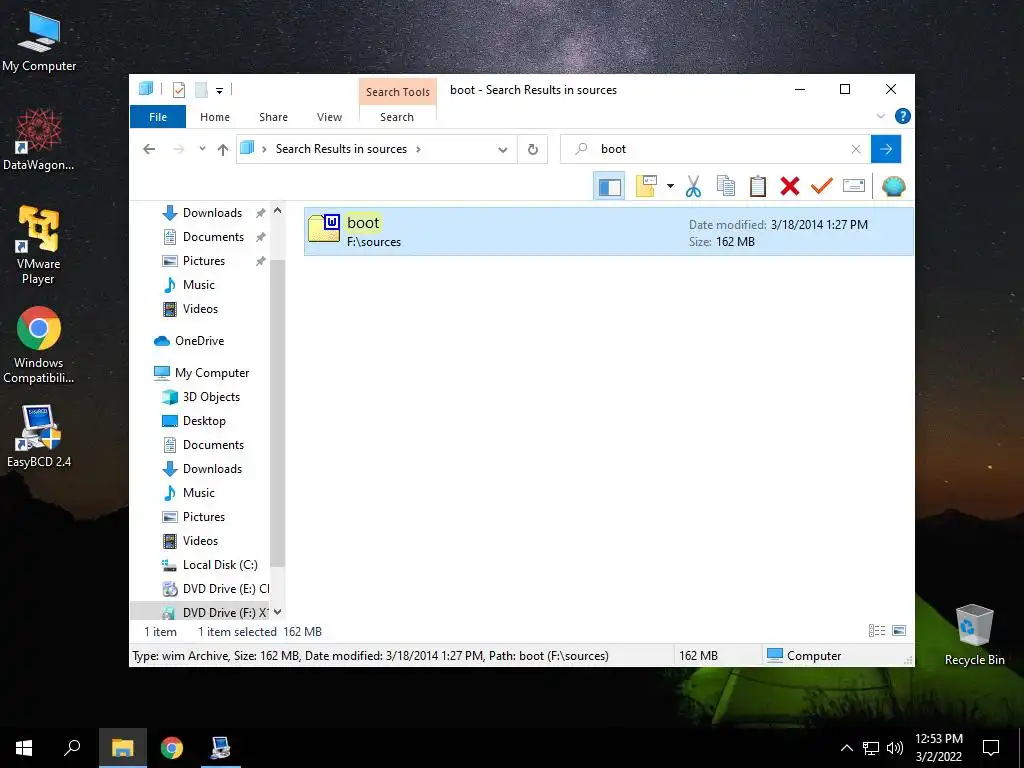Refresh the search results

[x=533, y=150]
